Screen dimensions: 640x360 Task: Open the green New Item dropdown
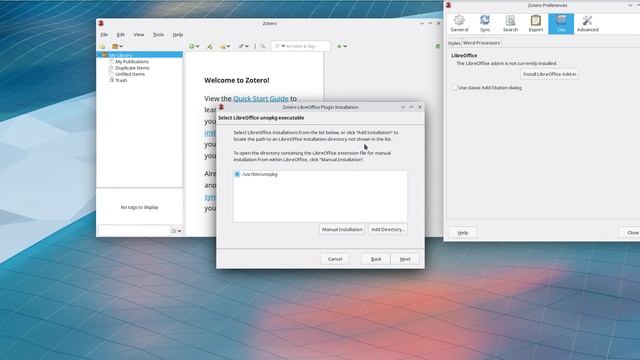(x=194, y=47)
